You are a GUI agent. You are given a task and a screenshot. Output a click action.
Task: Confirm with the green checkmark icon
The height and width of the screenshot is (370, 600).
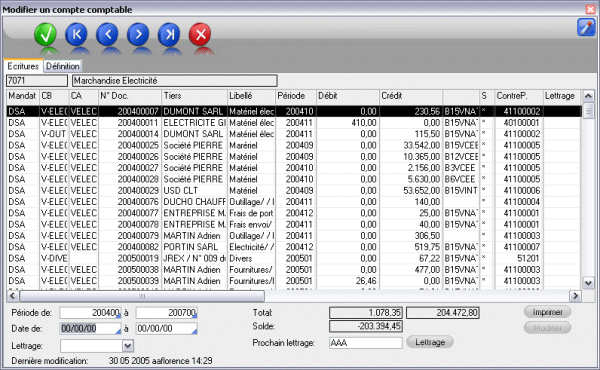coord(45,35)
